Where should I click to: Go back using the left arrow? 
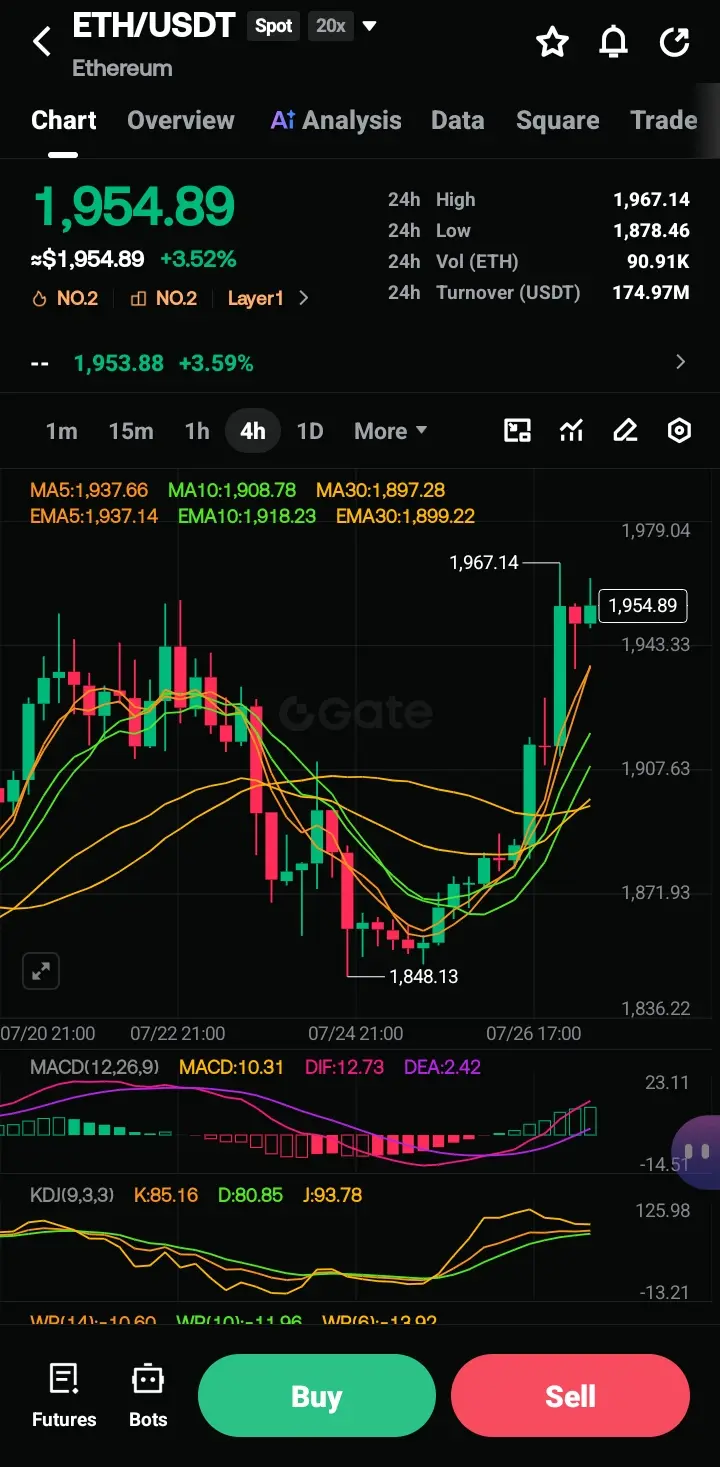(41, 42)
